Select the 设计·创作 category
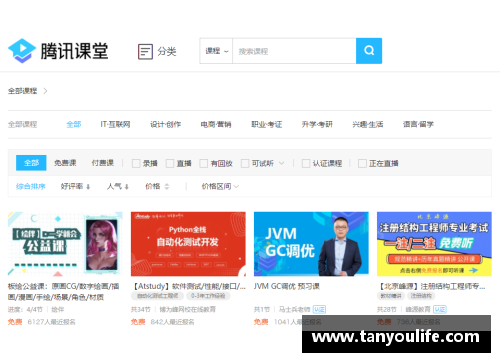The image size is (500, 362). [165, 124]
